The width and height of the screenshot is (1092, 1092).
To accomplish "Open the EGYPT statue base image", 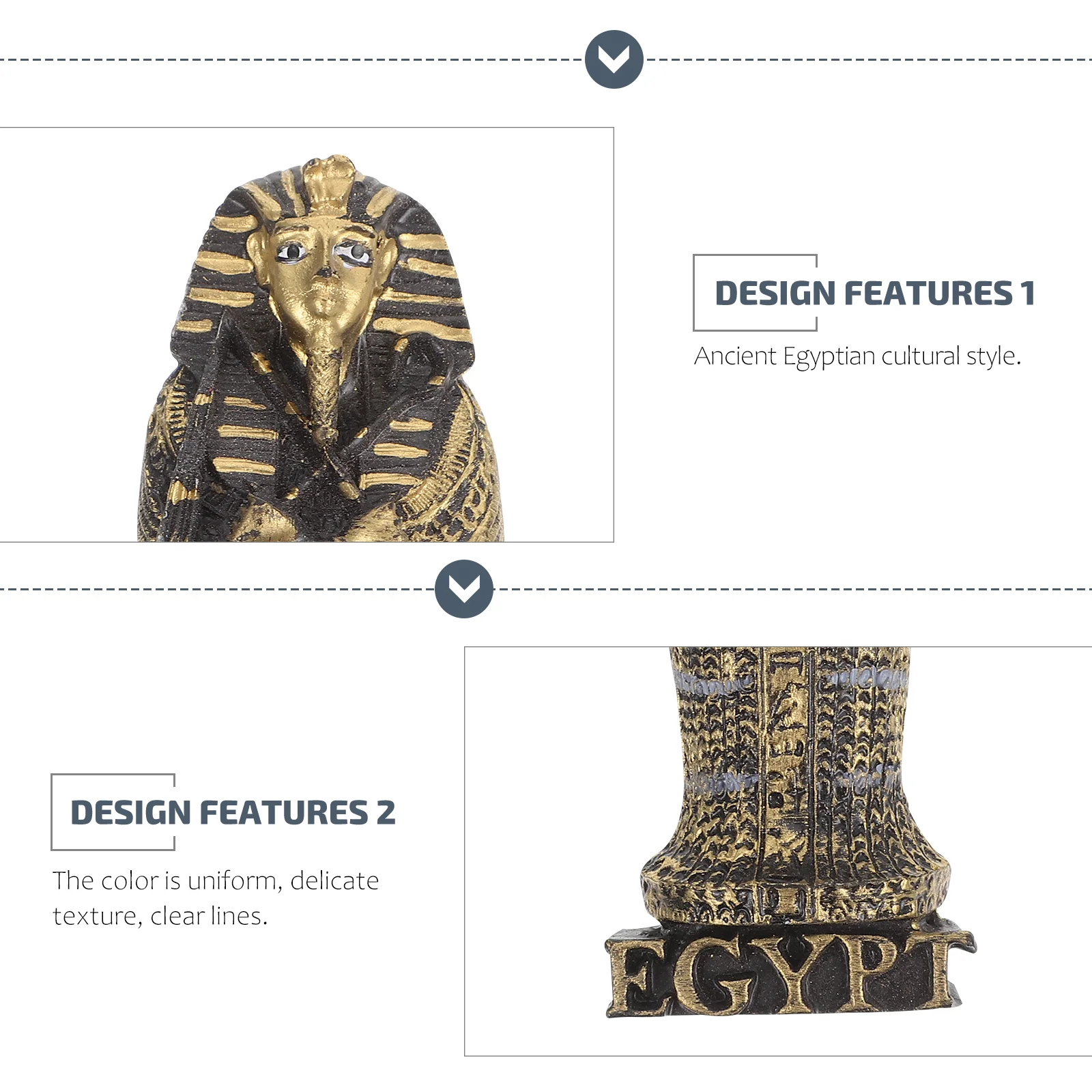I will 778,851.
